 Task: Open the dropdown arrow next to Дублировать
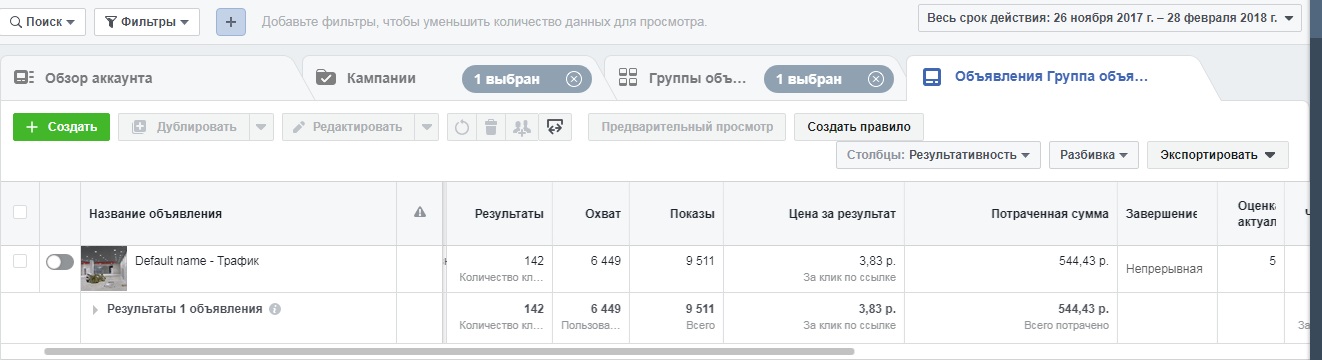pos(260,127)
